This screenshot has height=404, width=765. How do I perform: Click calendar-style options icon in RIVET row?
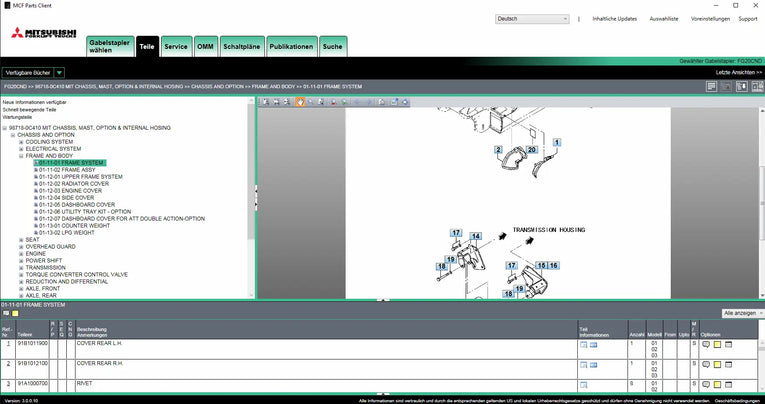[728, 384]
